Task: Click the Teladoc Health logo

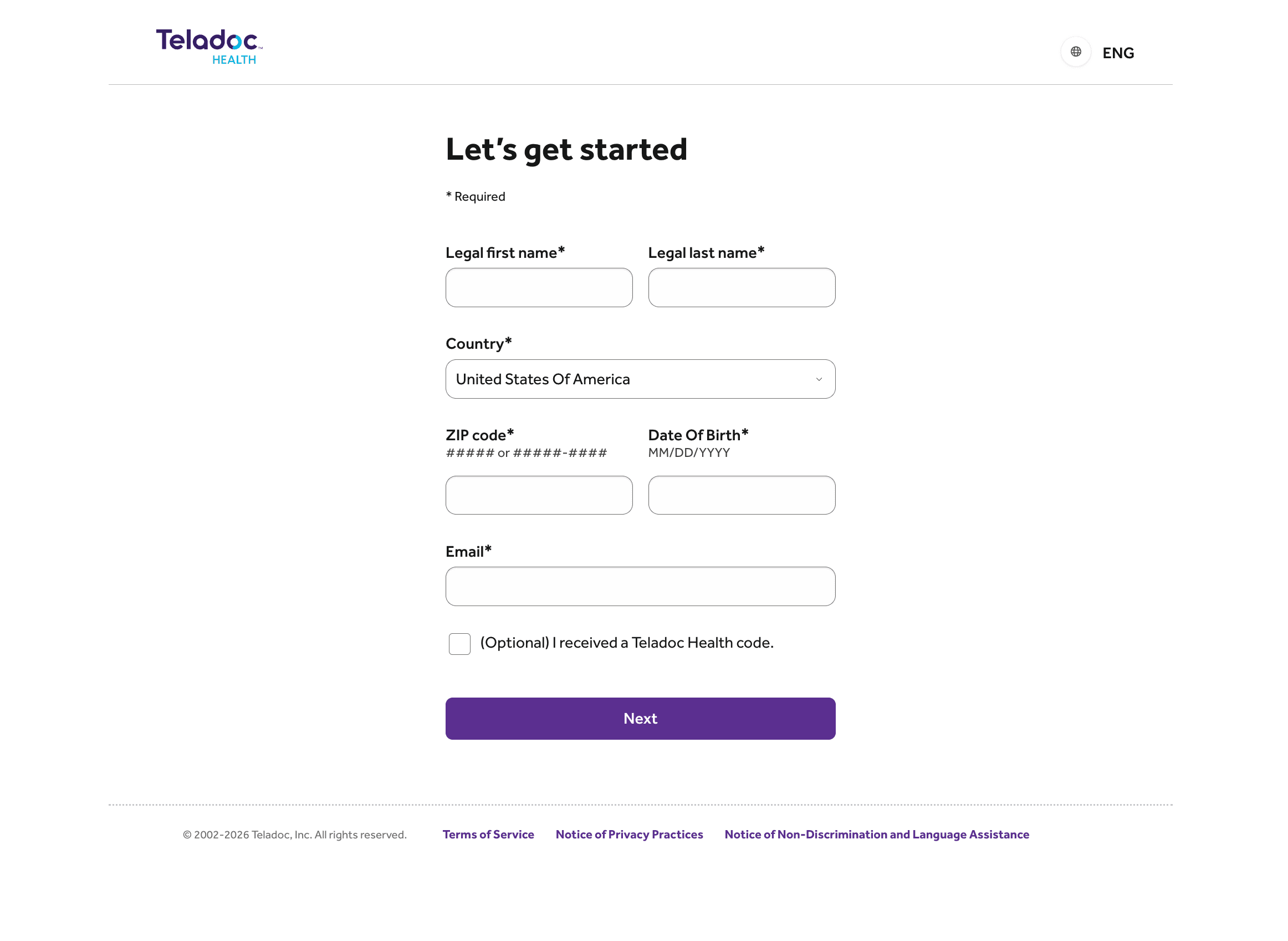Action: click(209, 46)
